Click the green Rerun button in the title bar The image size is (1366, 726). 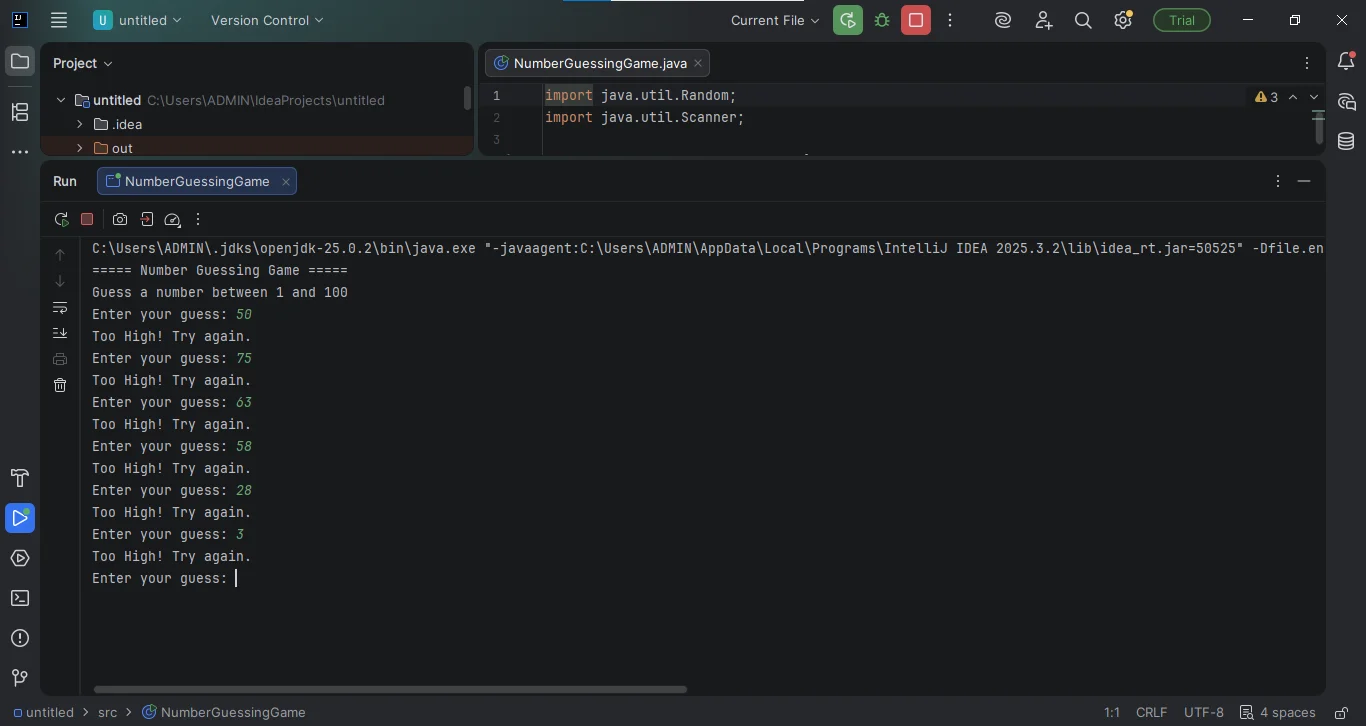coord(848,20)
